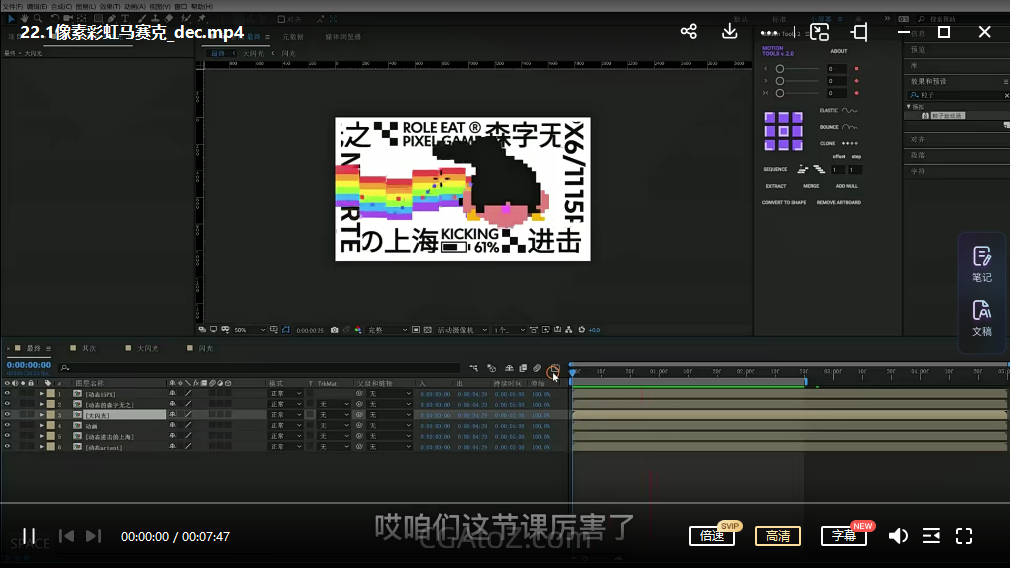Open the 文稿 transcript panel
This screenshot has width=1010, height=568.
[981, 318]
